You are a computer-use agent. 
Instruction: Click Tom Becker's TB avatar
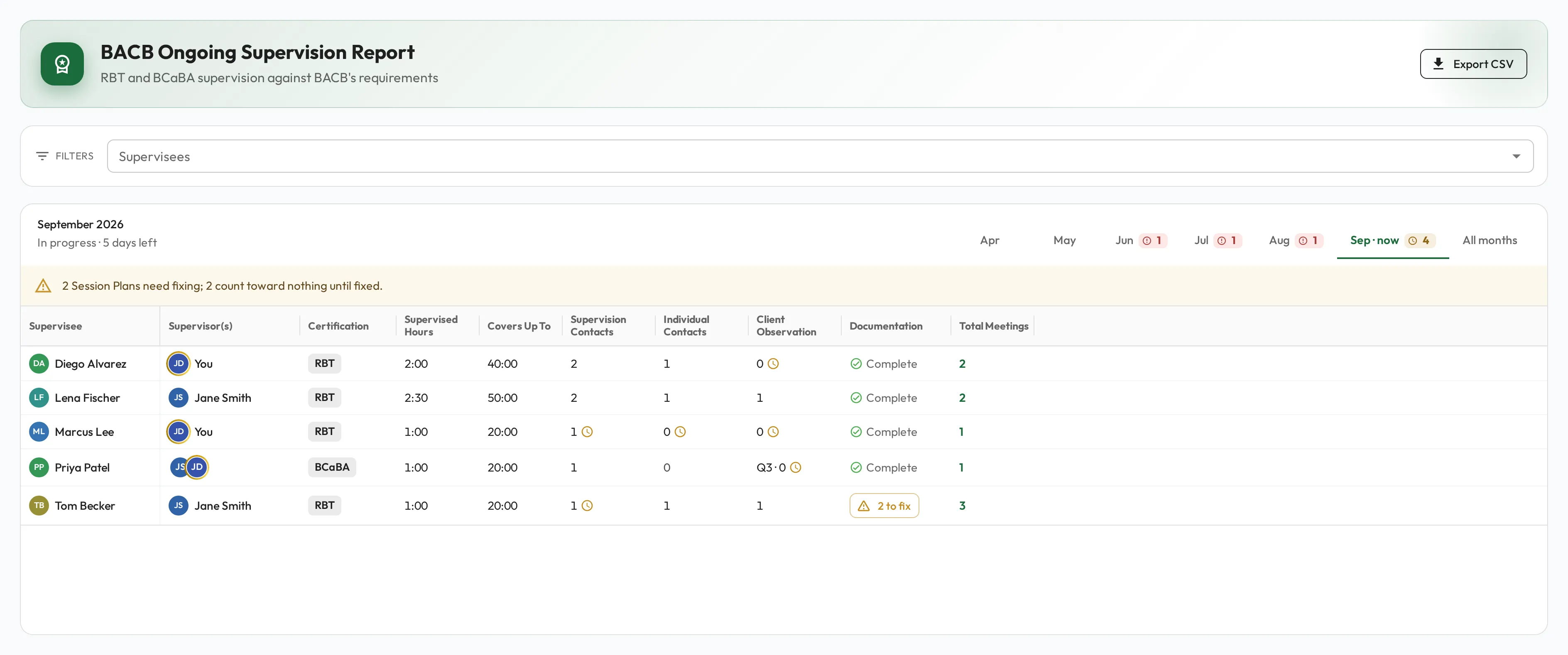click(39, 506)
